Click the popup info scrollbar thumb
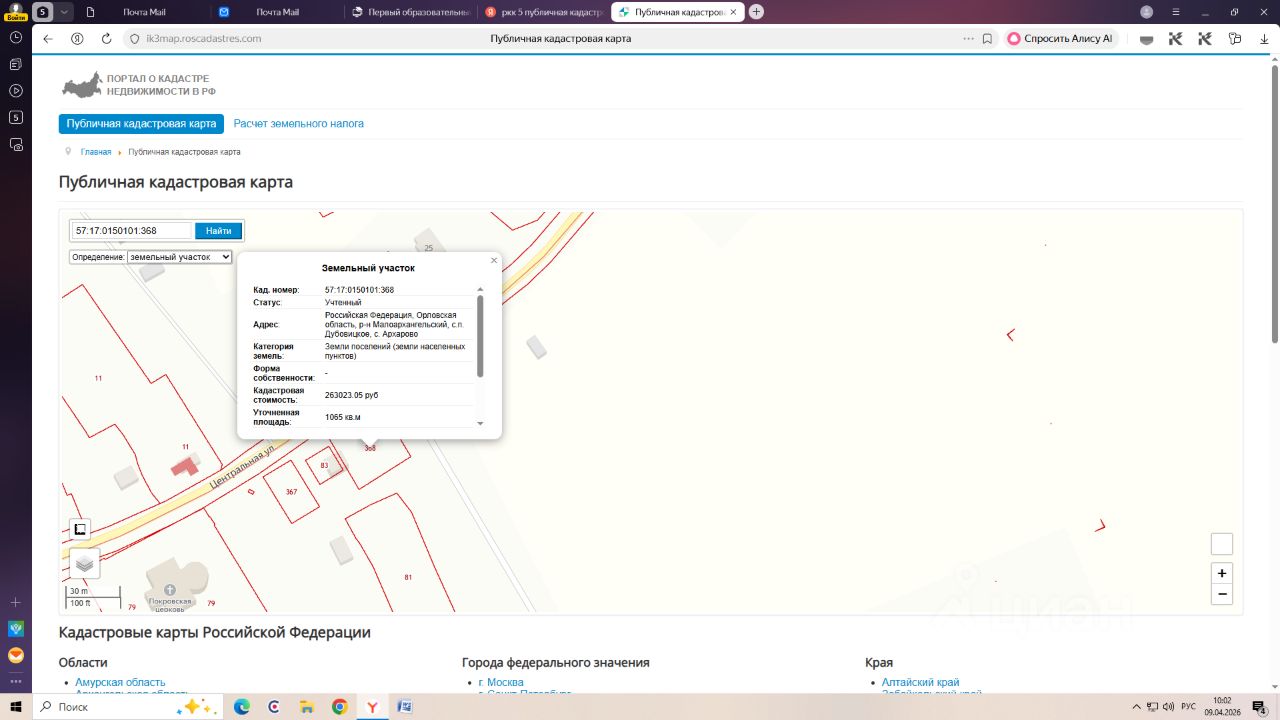 [x=480, y=336]
